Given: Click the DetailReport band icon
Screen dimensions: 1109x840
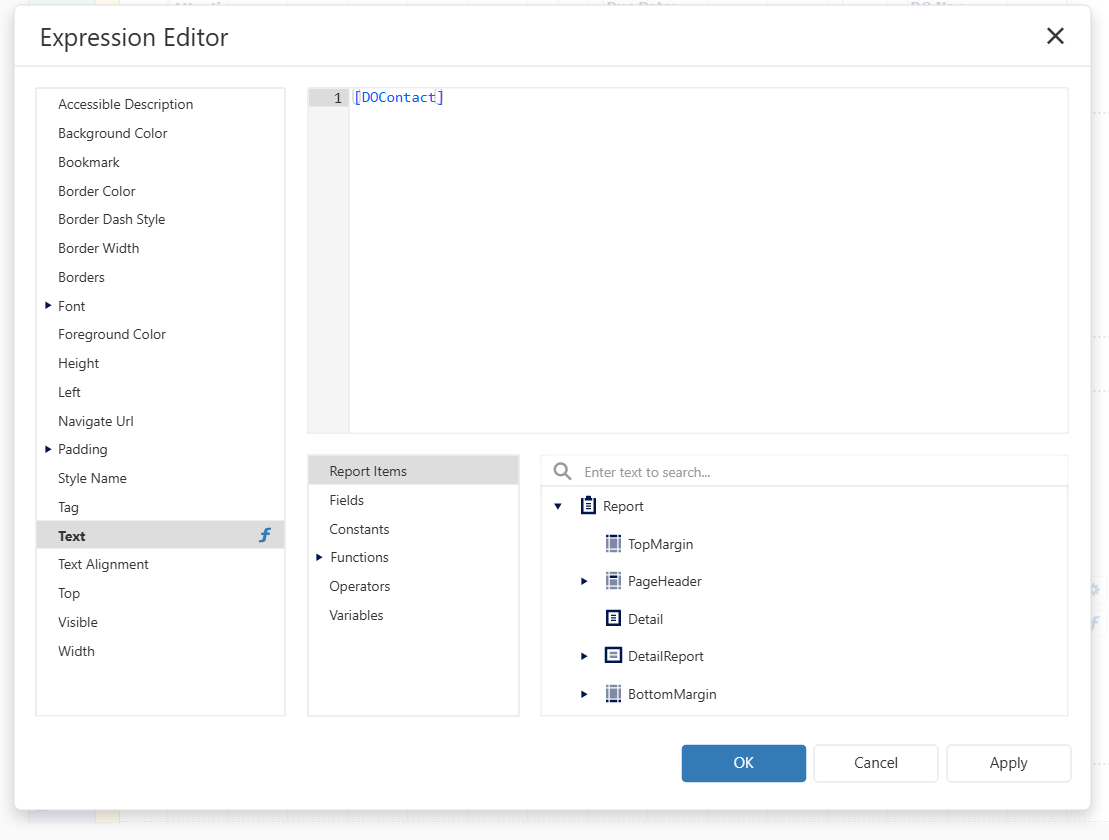Looking at the screenshot, I should 614,656.
